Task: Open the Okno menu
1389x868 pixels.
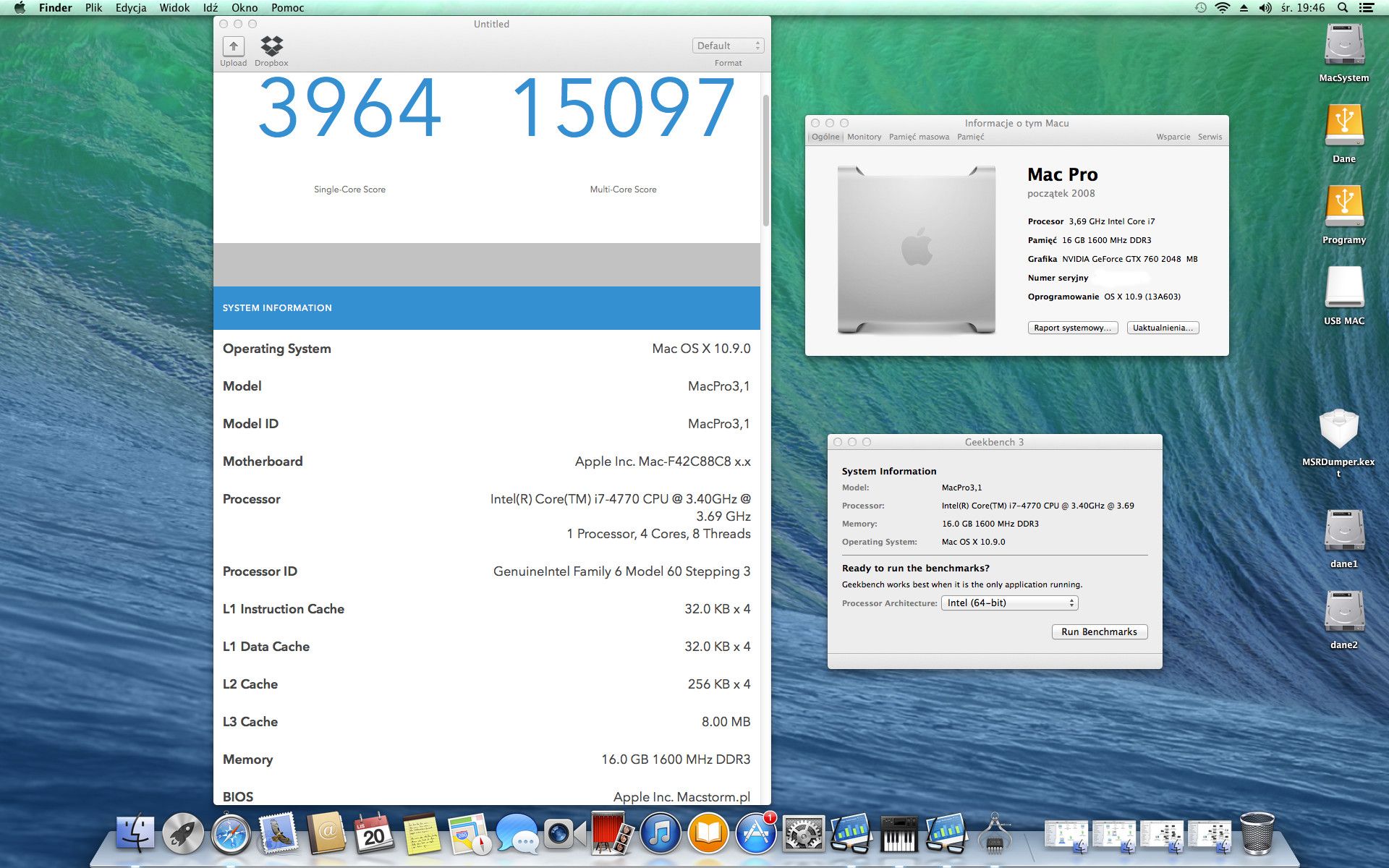Action: tap(245, 8)
